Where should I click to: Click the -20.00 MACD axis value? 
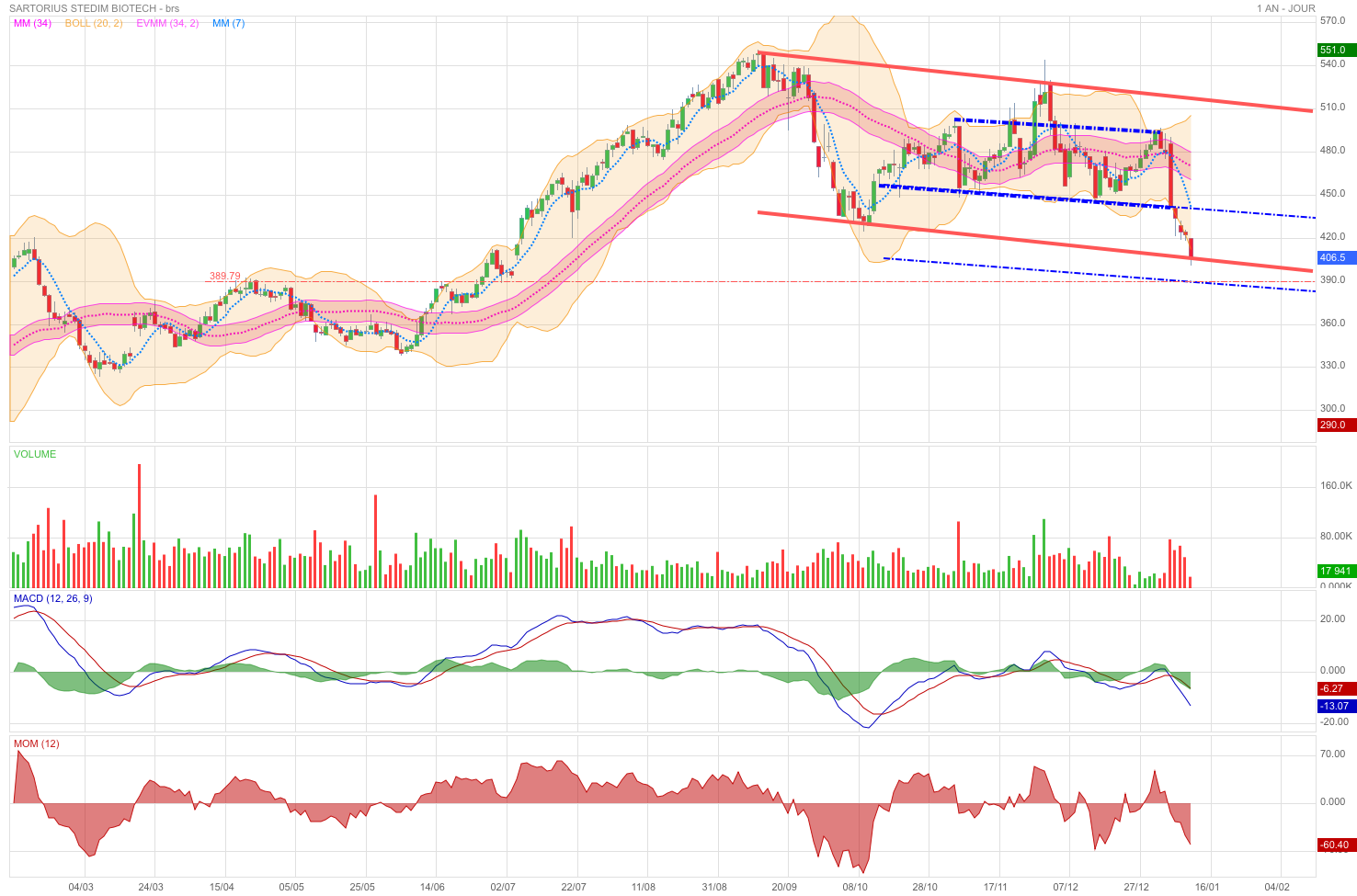(1335, 721)
